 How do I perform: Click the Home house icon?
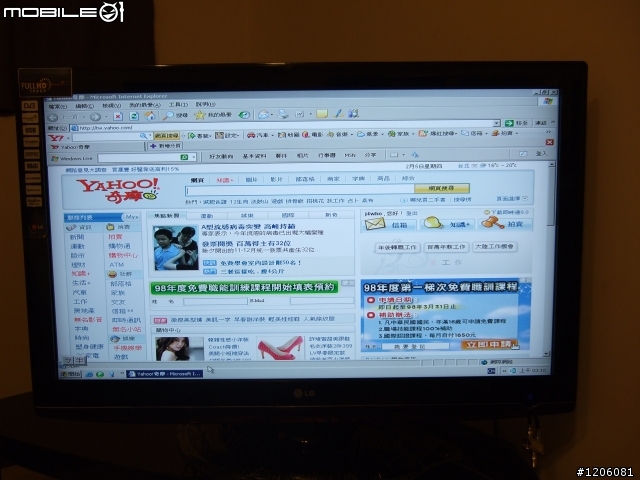tap(150, 116)
